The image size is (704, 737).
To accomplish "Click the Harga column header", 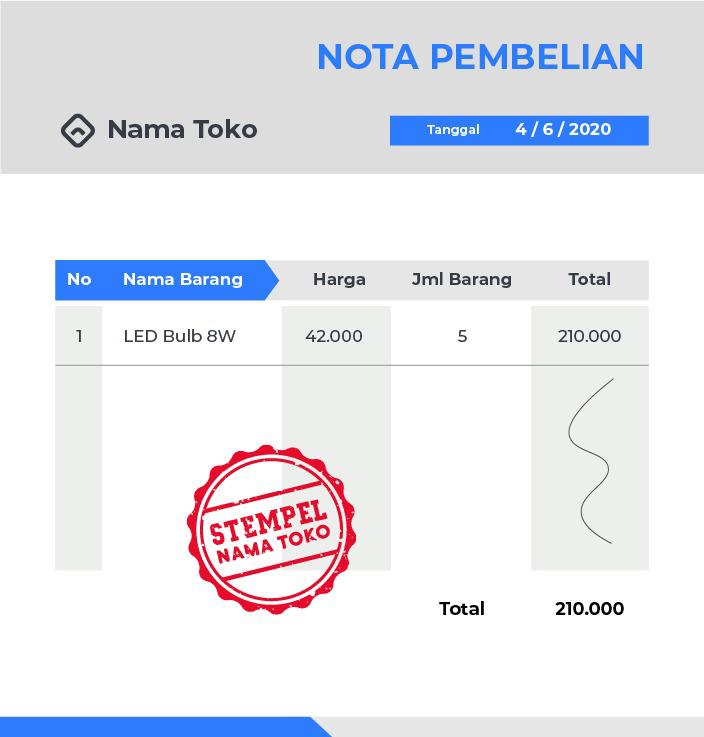I will tap(339, 280).
